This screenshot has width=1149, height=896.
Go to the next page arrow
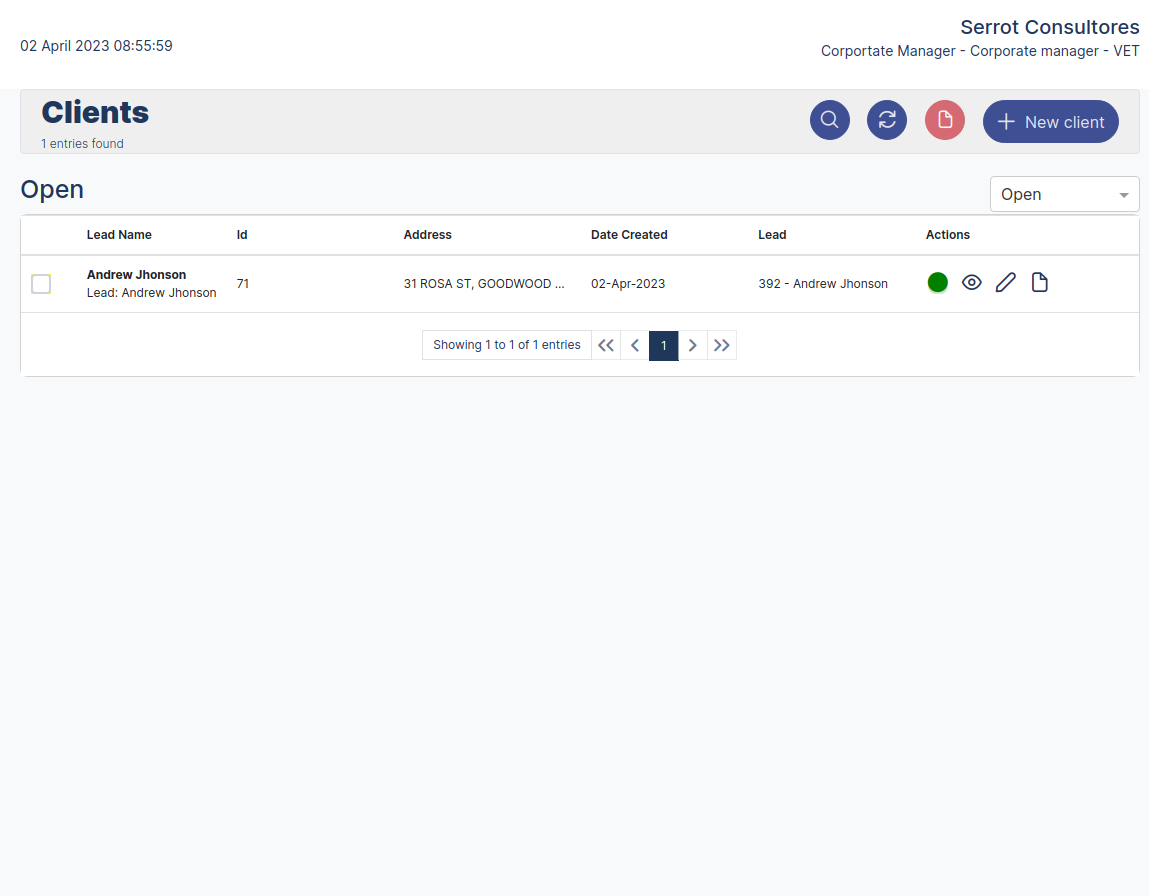pyautogui.click(x=692, y=345)
